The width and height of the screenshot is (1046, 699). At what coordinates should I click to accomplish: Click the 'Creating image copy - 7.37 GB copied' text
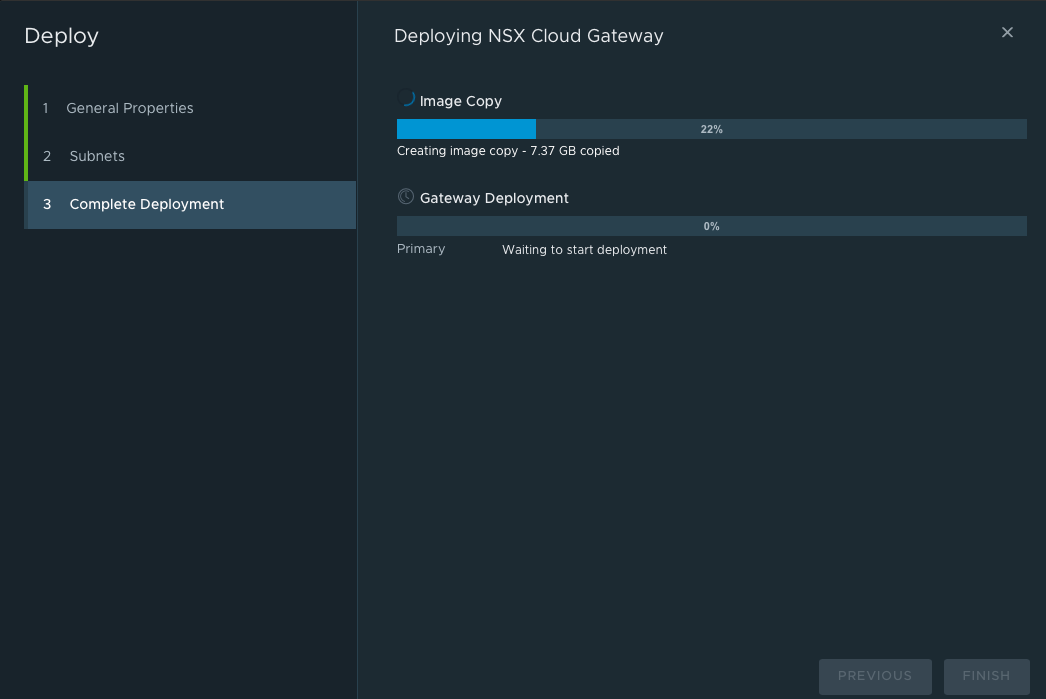tap(508, 151)
